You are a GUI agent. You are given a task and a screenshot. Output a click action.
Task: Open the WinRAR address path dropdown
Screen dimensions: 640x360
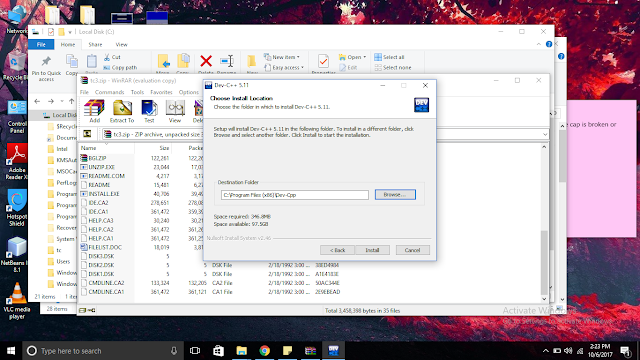tap(545, 134)
